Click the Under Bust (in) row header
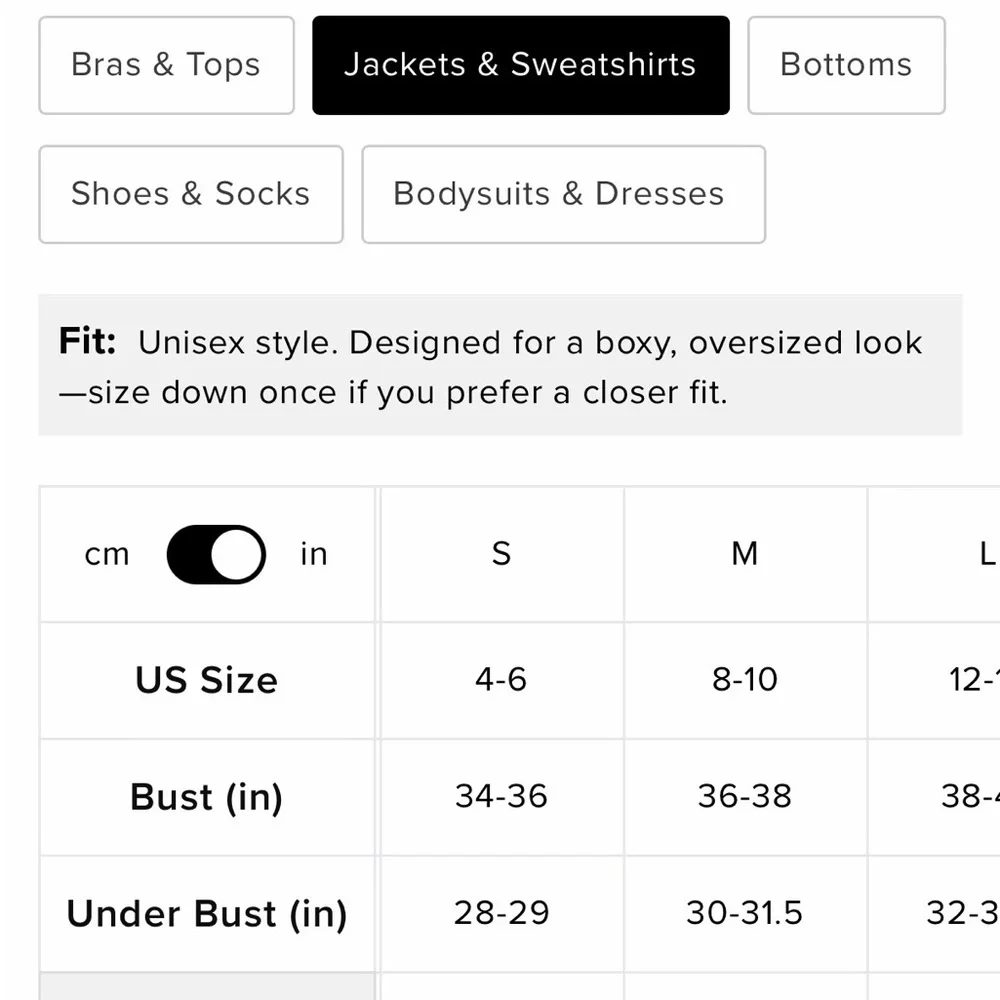The image size is (1000, 1000). 207,913
